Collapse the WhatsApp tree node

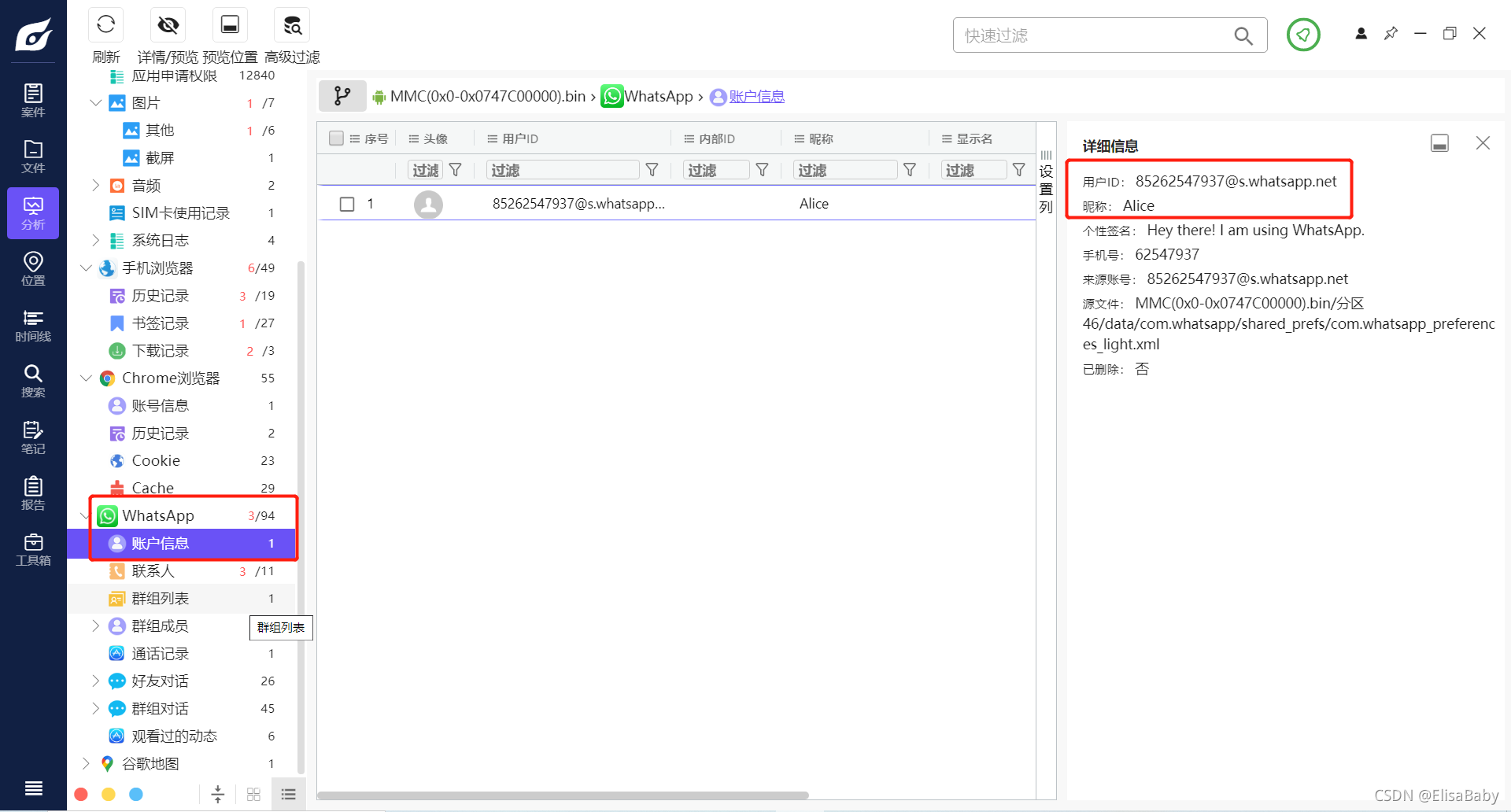85,516
